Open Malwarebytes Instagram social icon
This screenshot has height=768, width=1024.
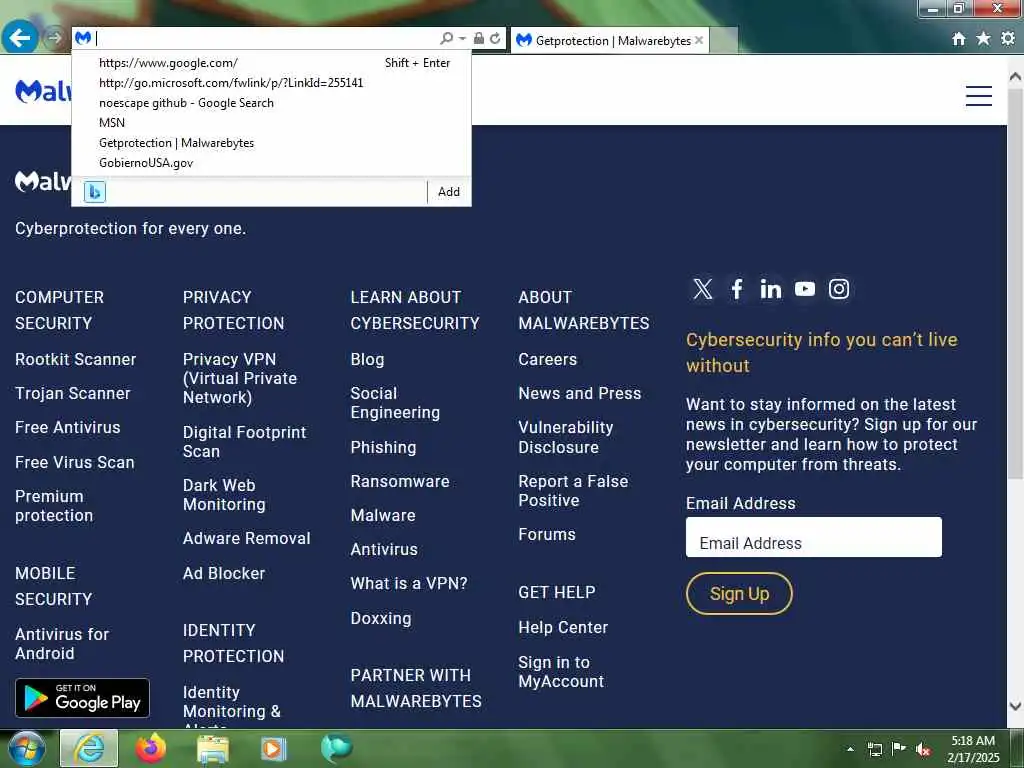(x=839, y=289)
